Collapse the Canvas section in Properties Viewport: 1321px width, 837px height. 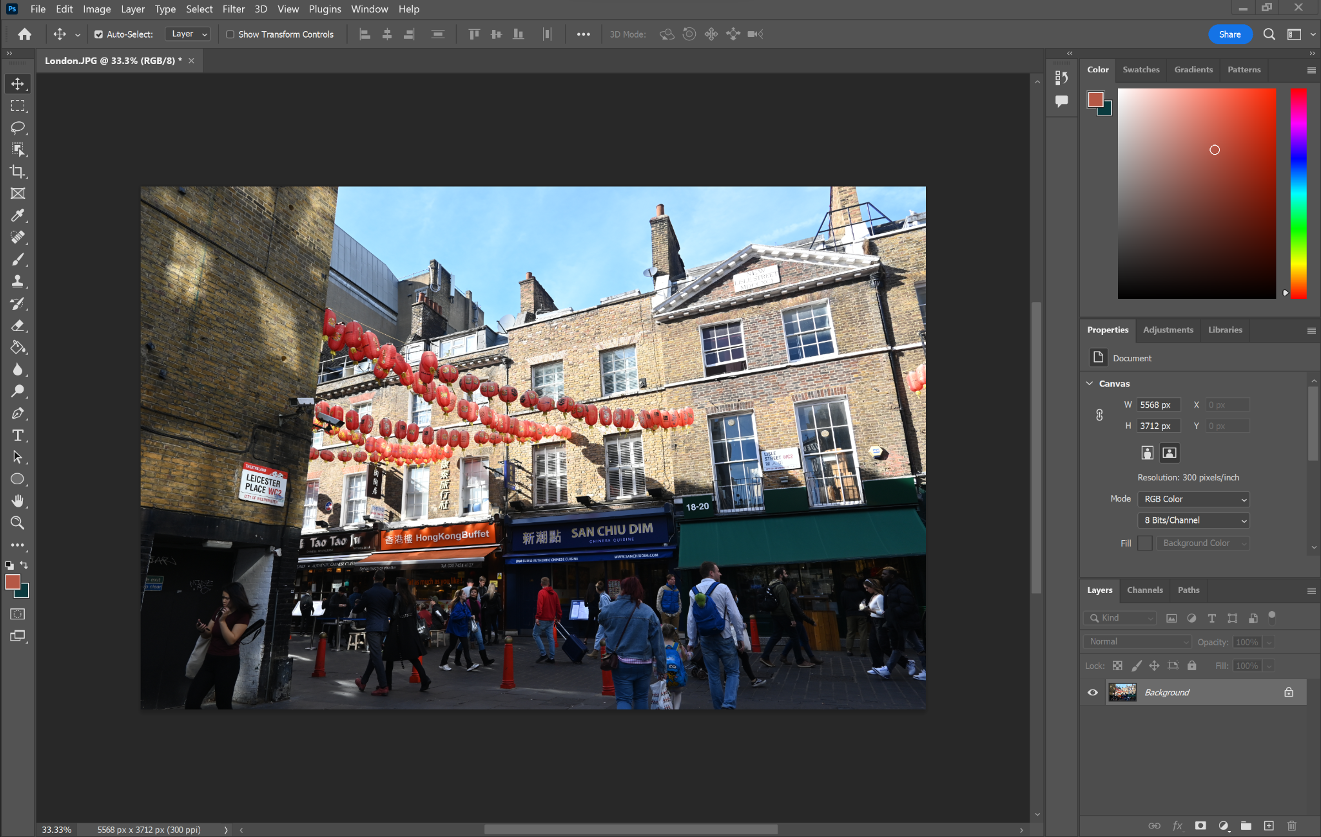[1090, 384]
